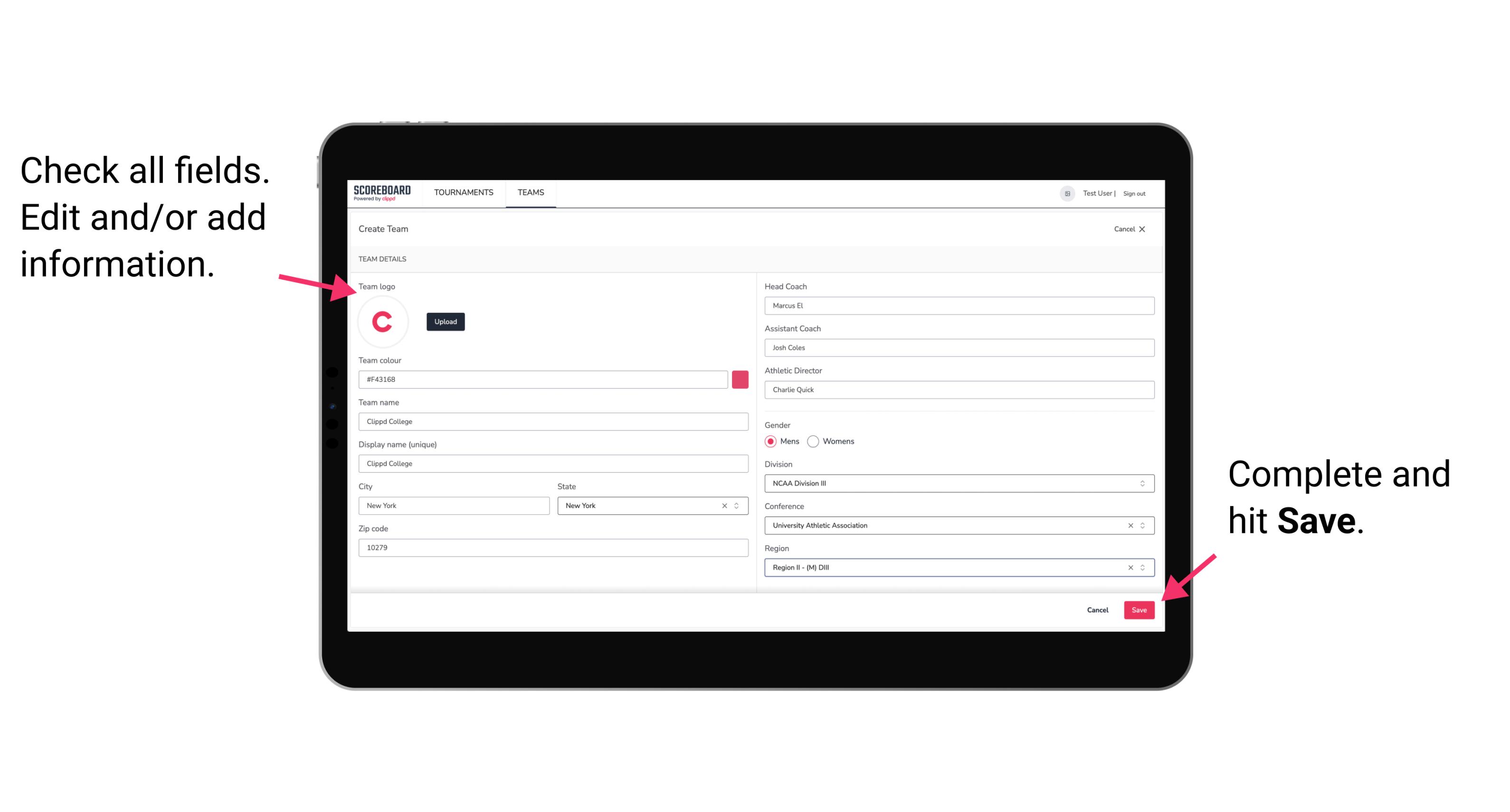
Task: Switch to the TOURNAMENTS tab
Action: pyautogui.click(x=463, y=193)
